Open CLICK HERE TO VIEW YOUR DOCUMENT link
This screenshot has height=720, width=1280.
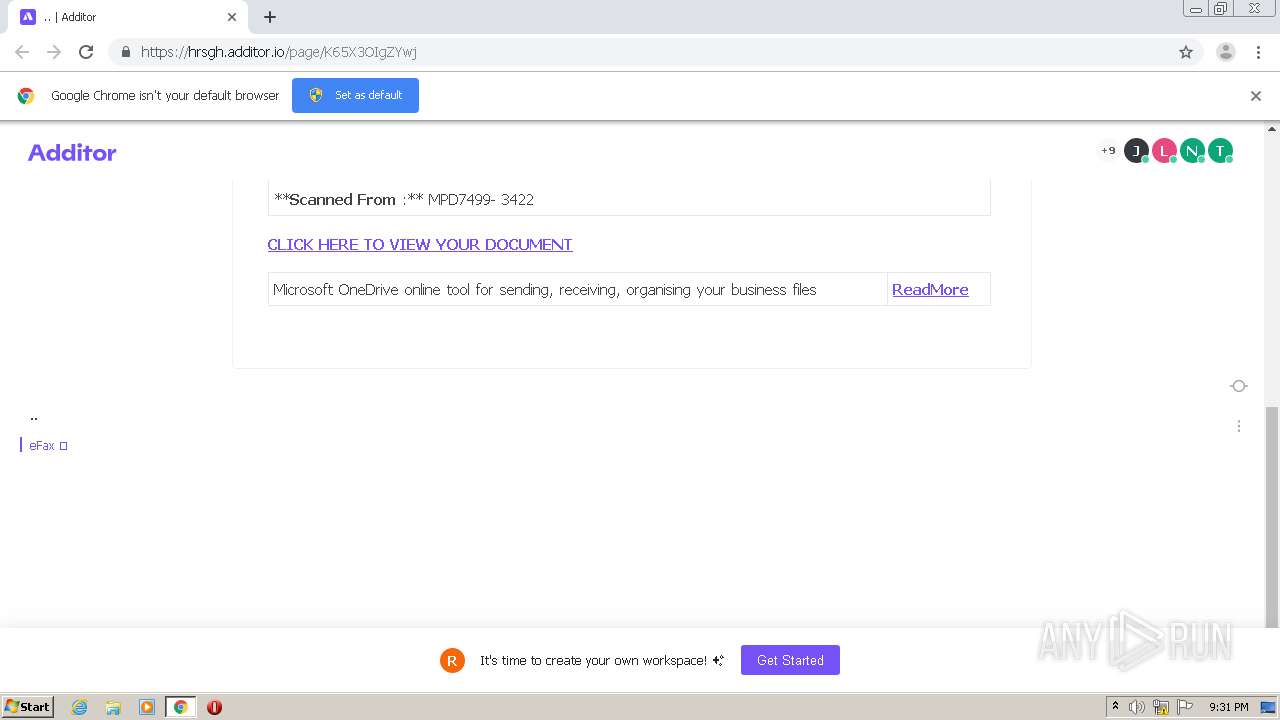(420, 245)
